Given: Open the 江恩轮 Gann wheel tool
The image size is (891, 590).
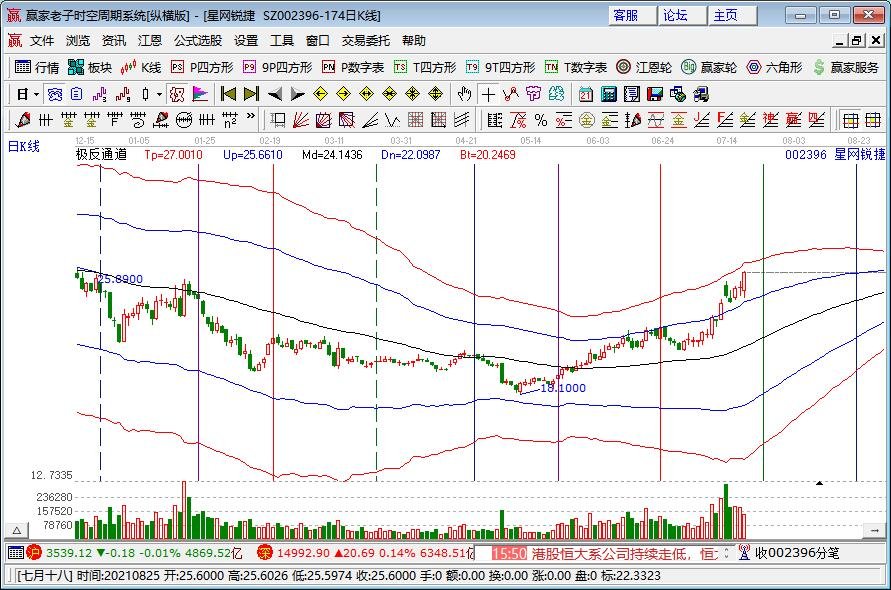Looking at the screenshot, I should 647,67.
